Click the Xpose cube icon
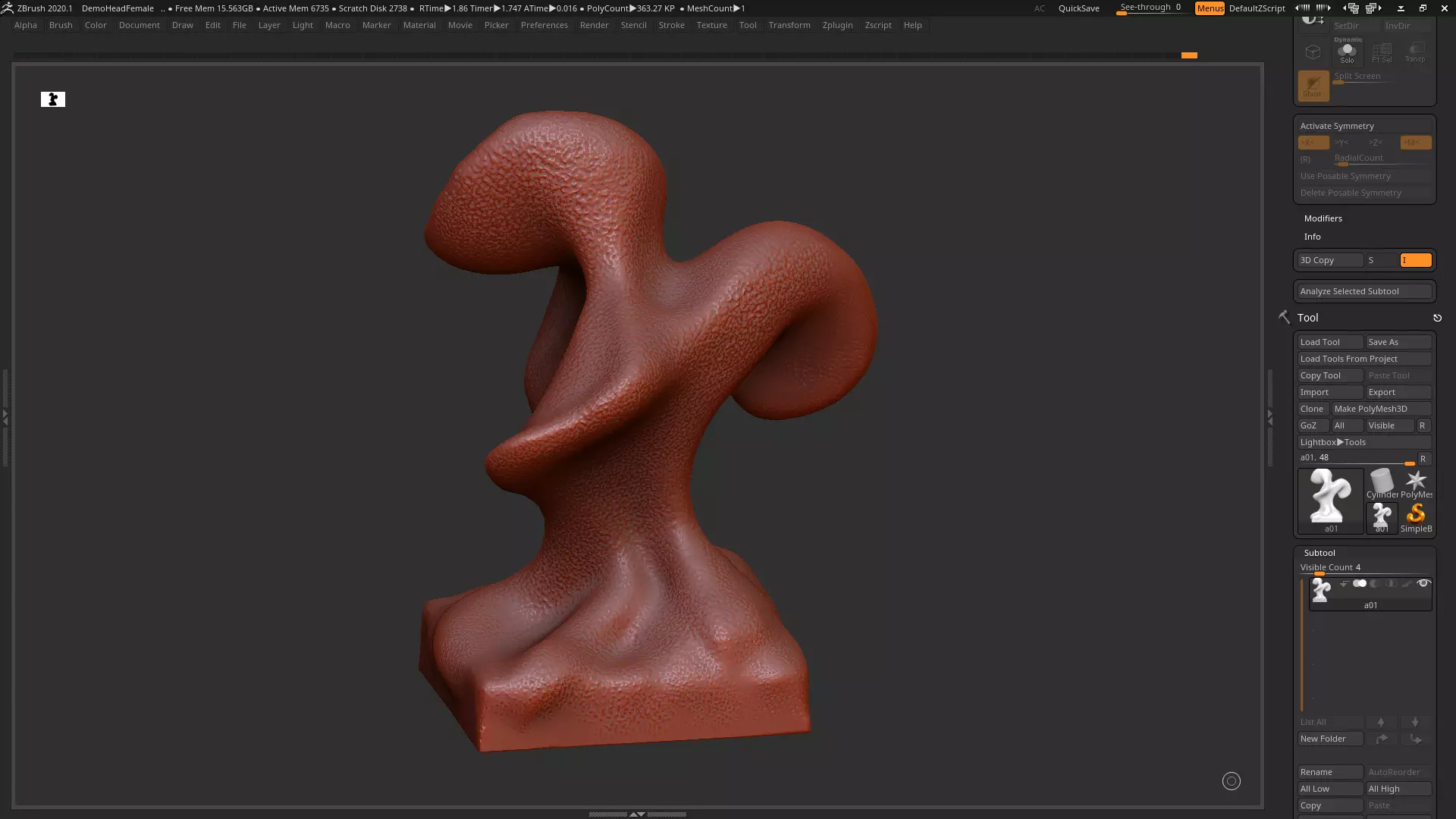This screenshot has height=819, width=1456. point(1313,52)
